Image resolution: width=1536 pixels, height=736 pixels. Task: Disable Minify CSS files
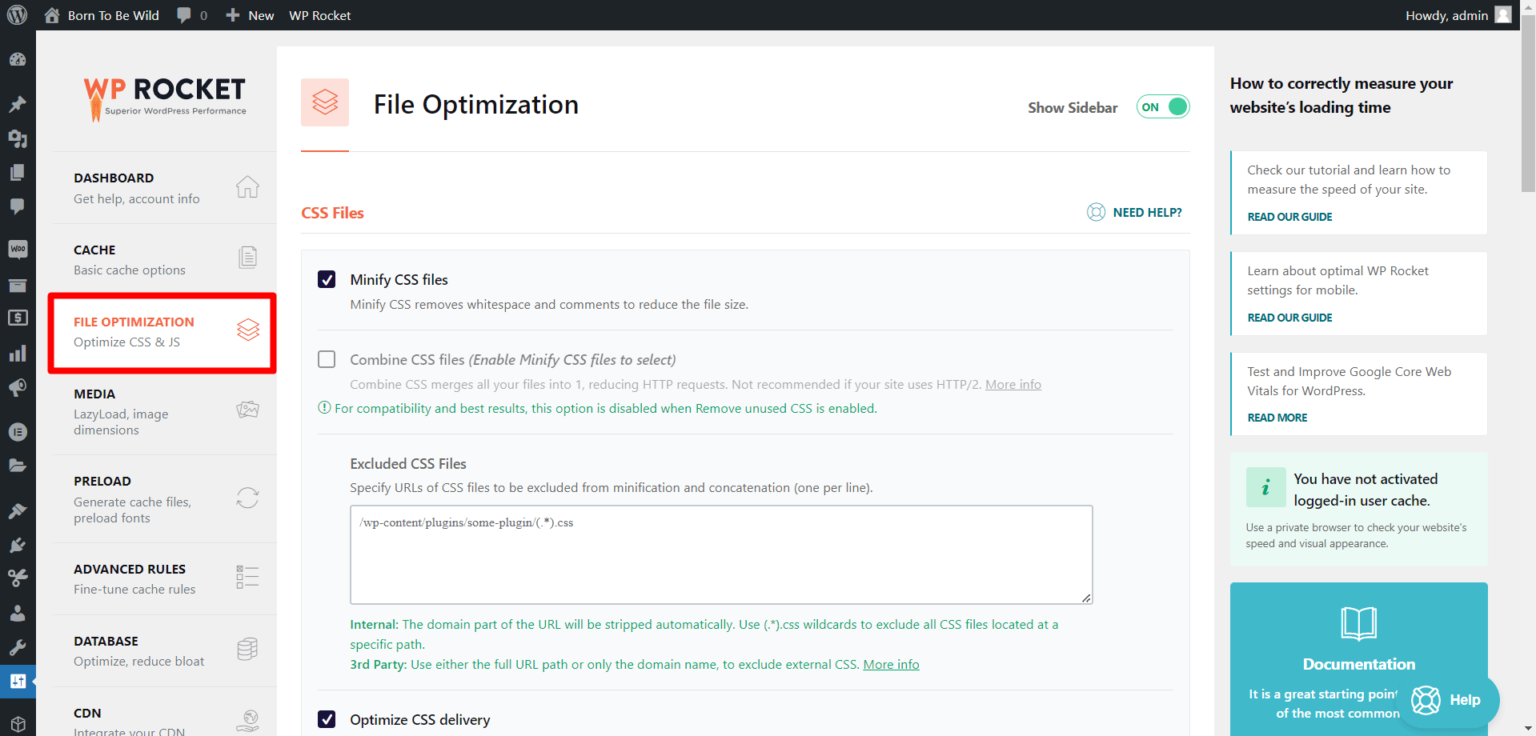coord(326,279)
